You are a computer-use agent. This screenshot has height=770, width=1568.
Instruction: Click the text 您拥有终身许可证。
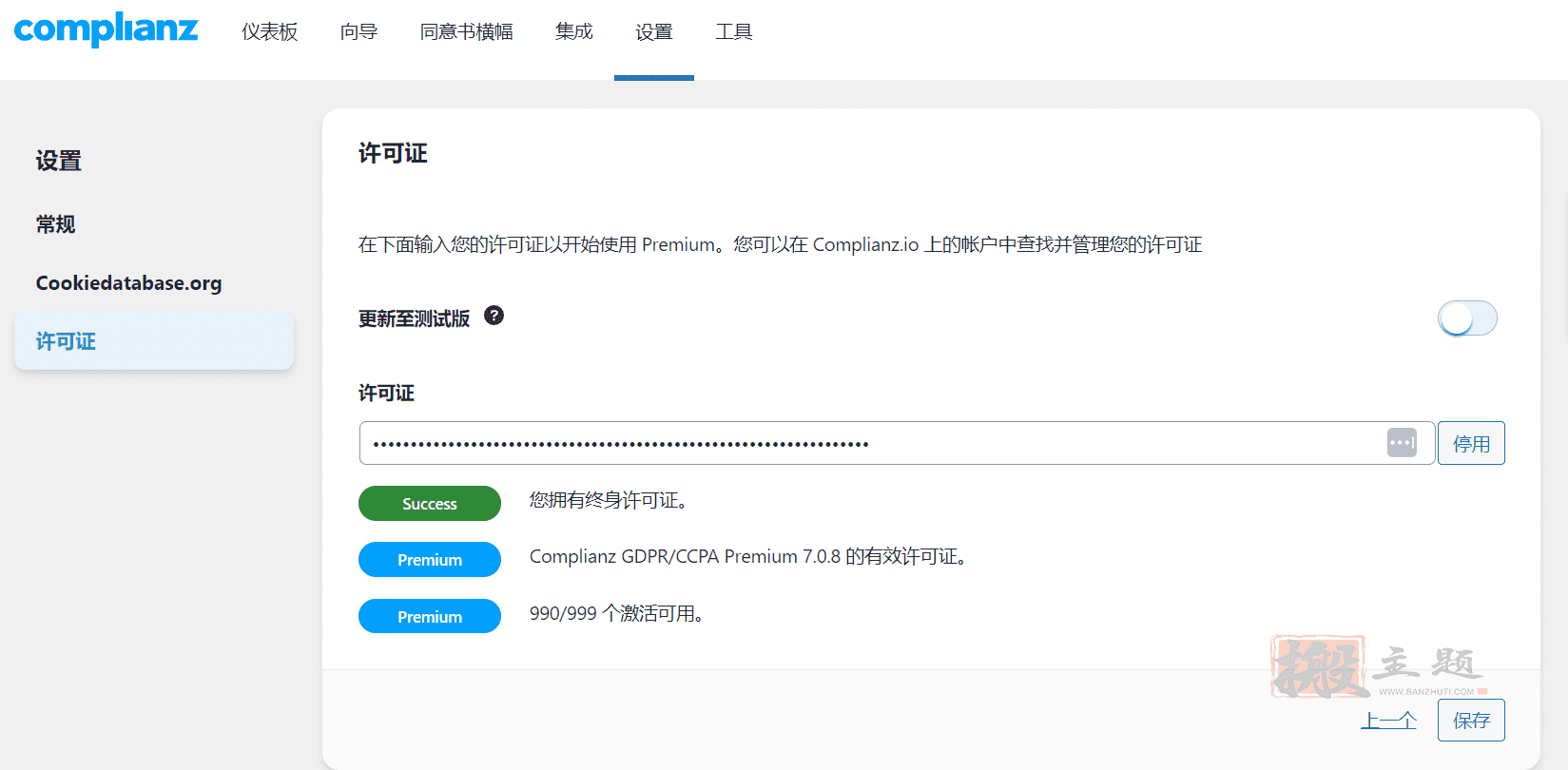[x=609, y=500]
